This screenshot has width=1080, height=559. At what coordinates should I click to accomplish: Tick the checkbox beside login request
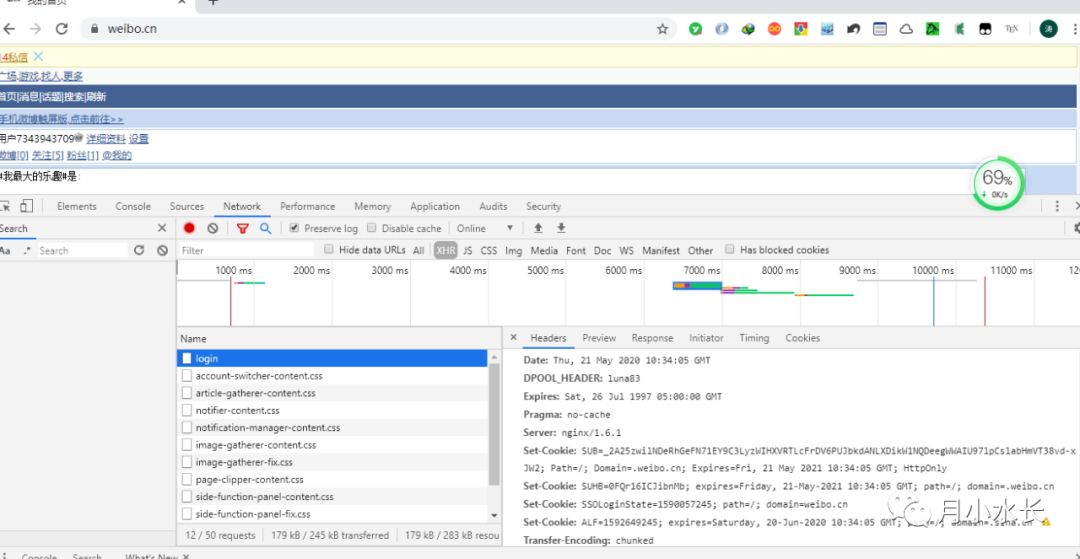186,359
